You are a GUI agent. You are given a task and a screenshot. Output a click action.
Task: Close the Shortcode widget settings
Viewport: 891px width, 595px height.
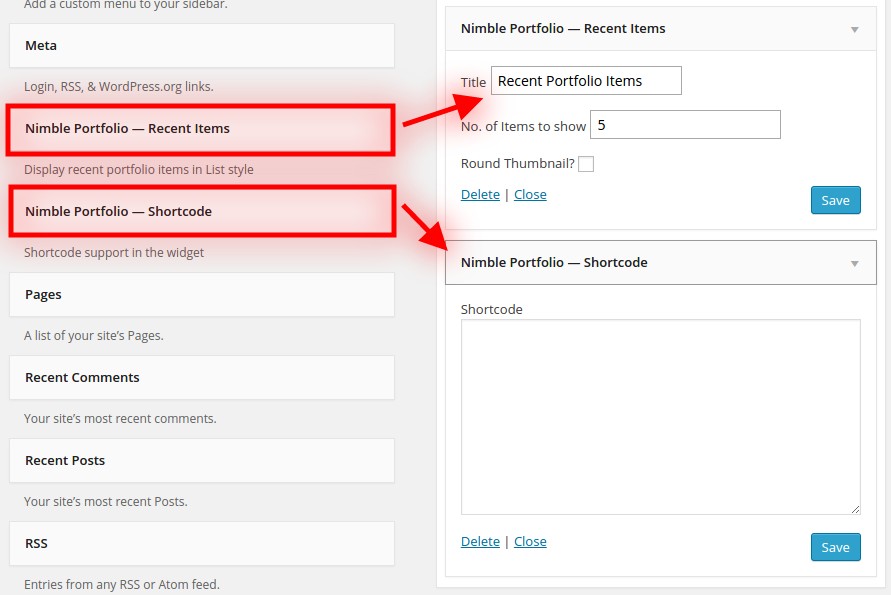530,542
